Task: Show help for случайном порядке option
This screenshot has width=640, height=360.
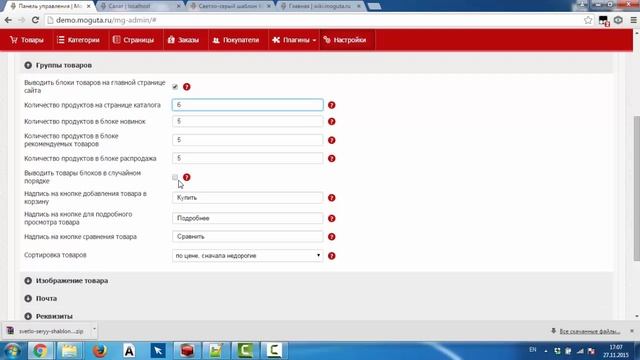Action: [187, 177]
